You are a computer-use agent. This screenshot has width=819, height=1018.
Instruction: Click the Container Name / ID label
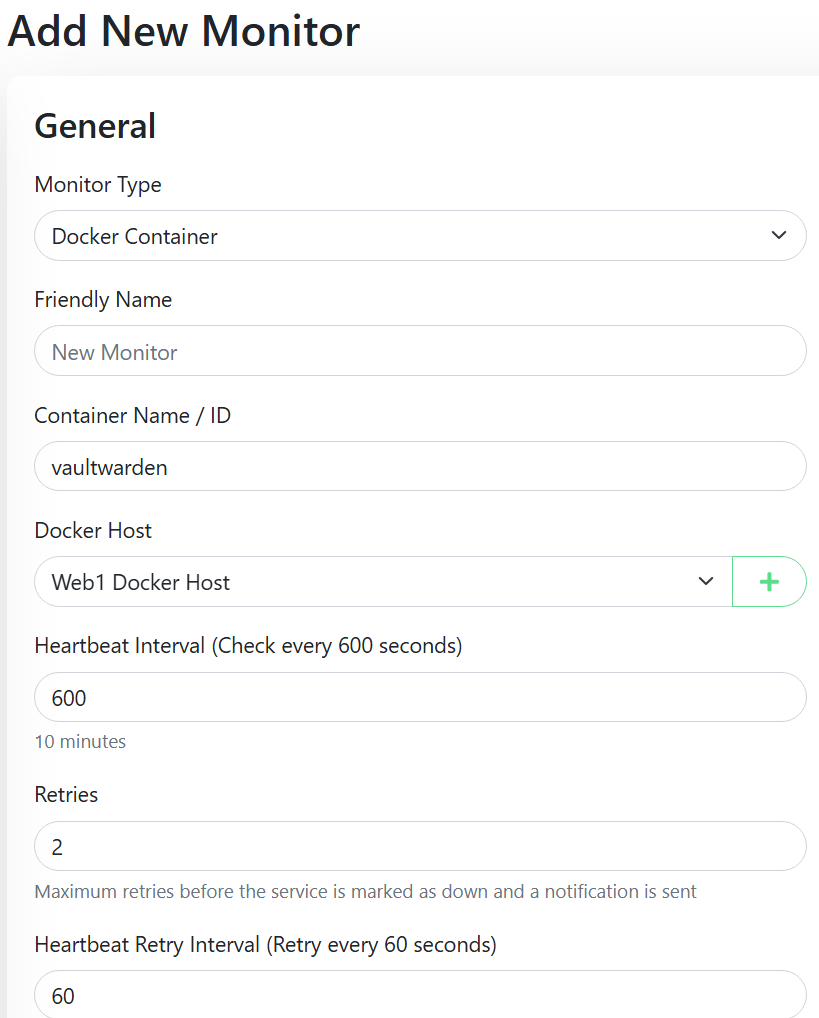tap(132, 416)
